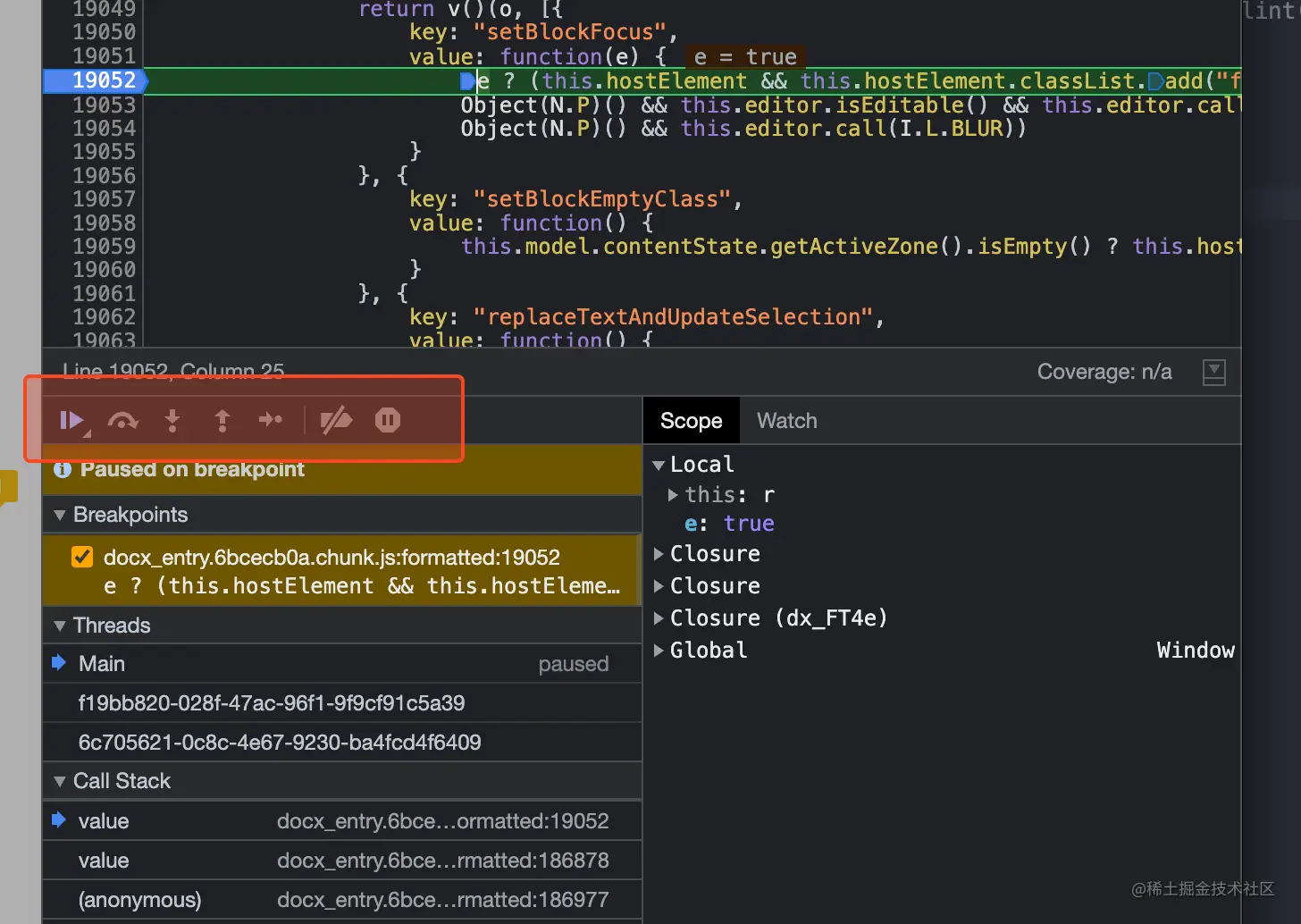Click the Global 'Window' value

click(1196, 651)
